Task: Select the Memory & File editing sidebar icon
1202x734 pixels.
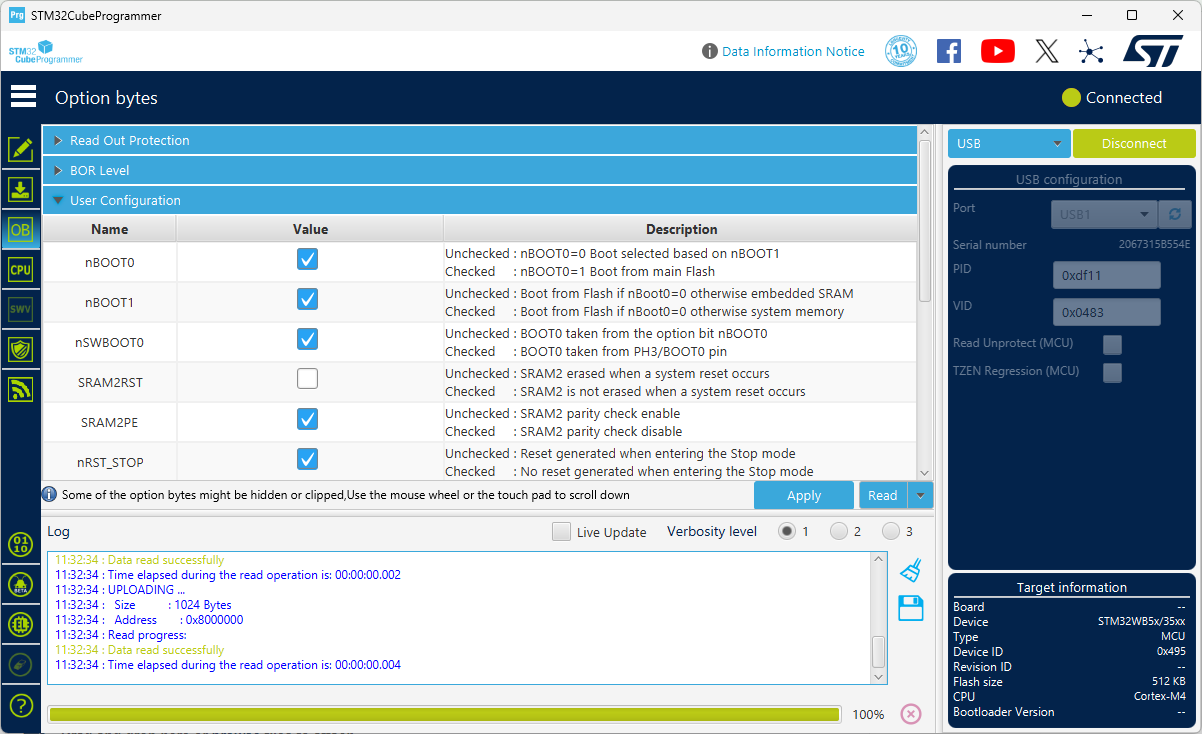Action: pos(20,149)
